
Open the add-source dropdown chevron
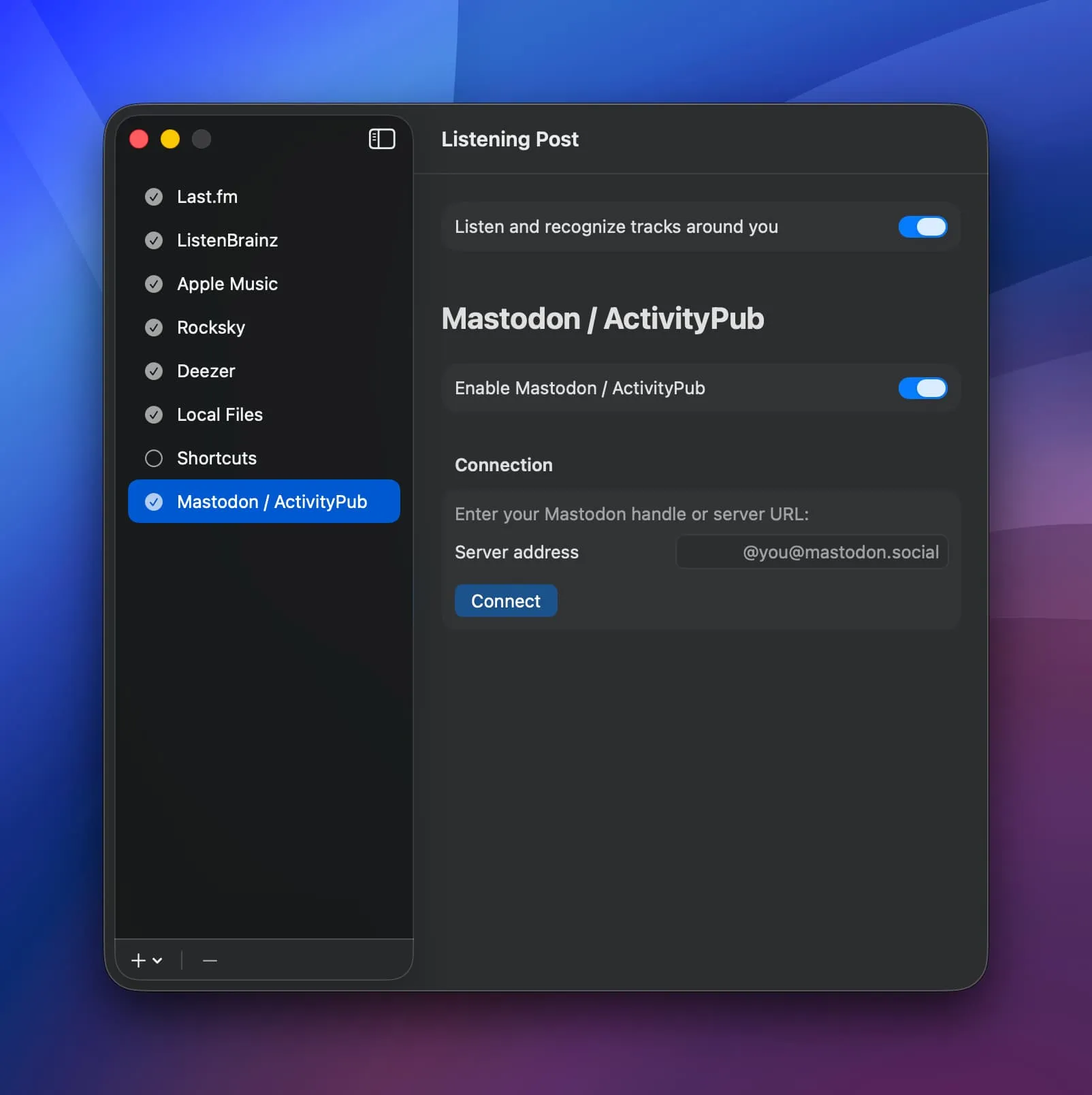[158, 962]
